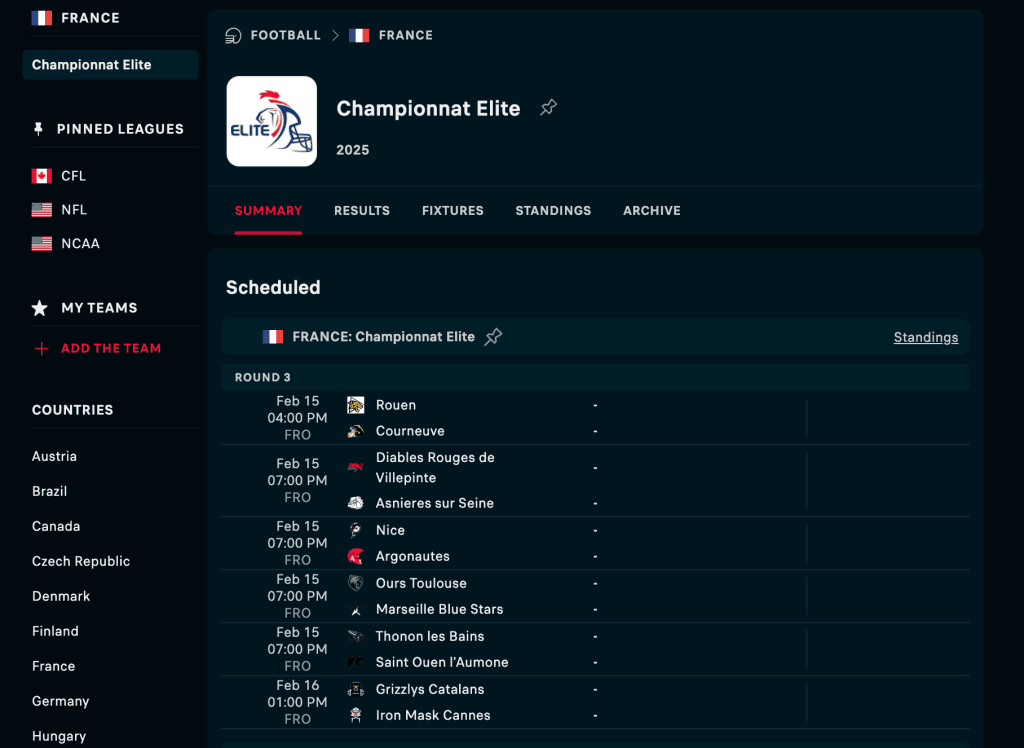Click the FRANCE: Championnat Elite league title
Viewport: 1024px width, 748px height.
[x=383, y=337]
